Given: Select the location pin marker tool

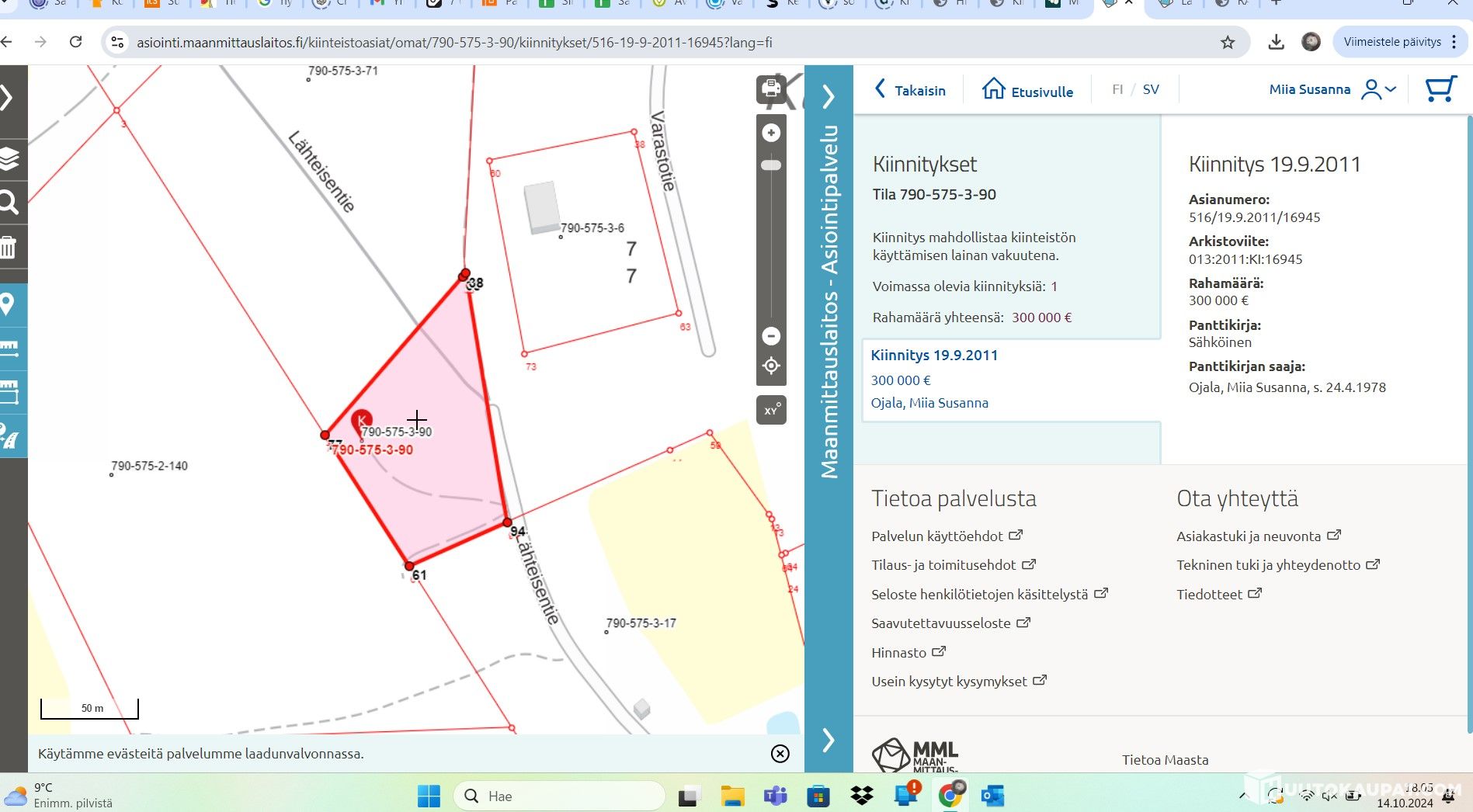Looking at the screenshot, I should [x=9, y=304].
